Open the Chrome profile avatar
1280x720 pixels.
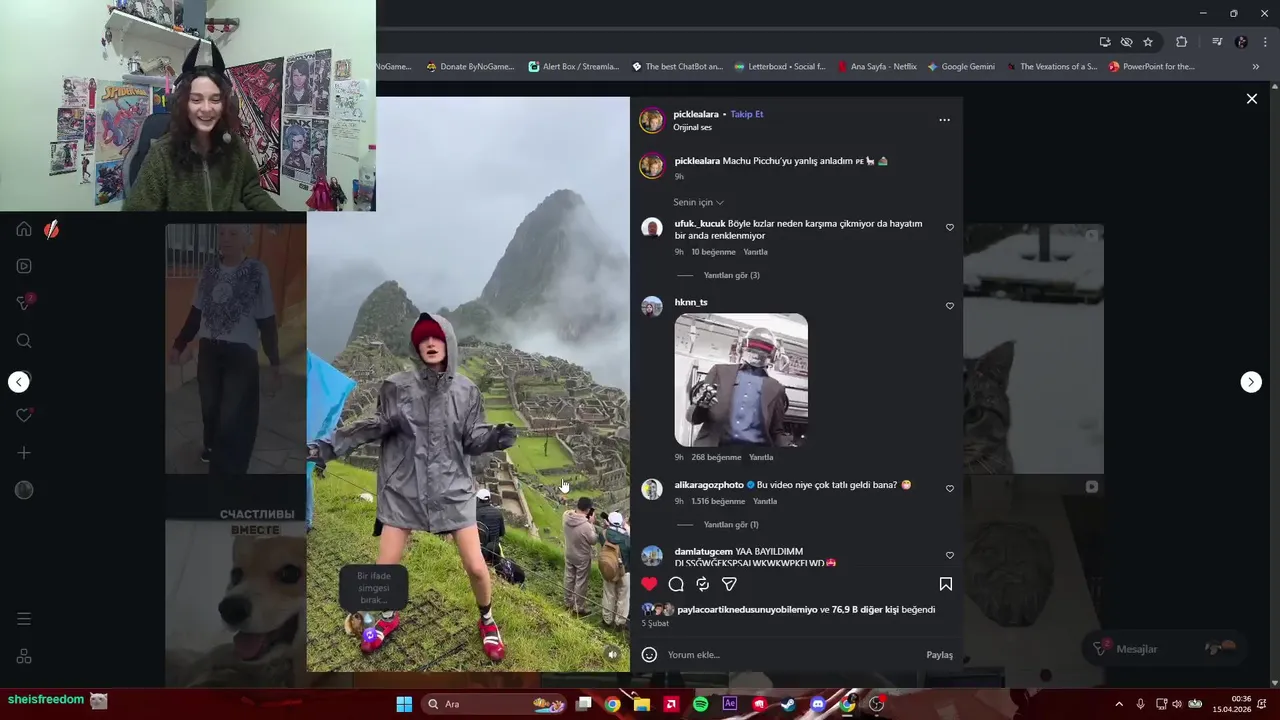[x=1241, y=42]
